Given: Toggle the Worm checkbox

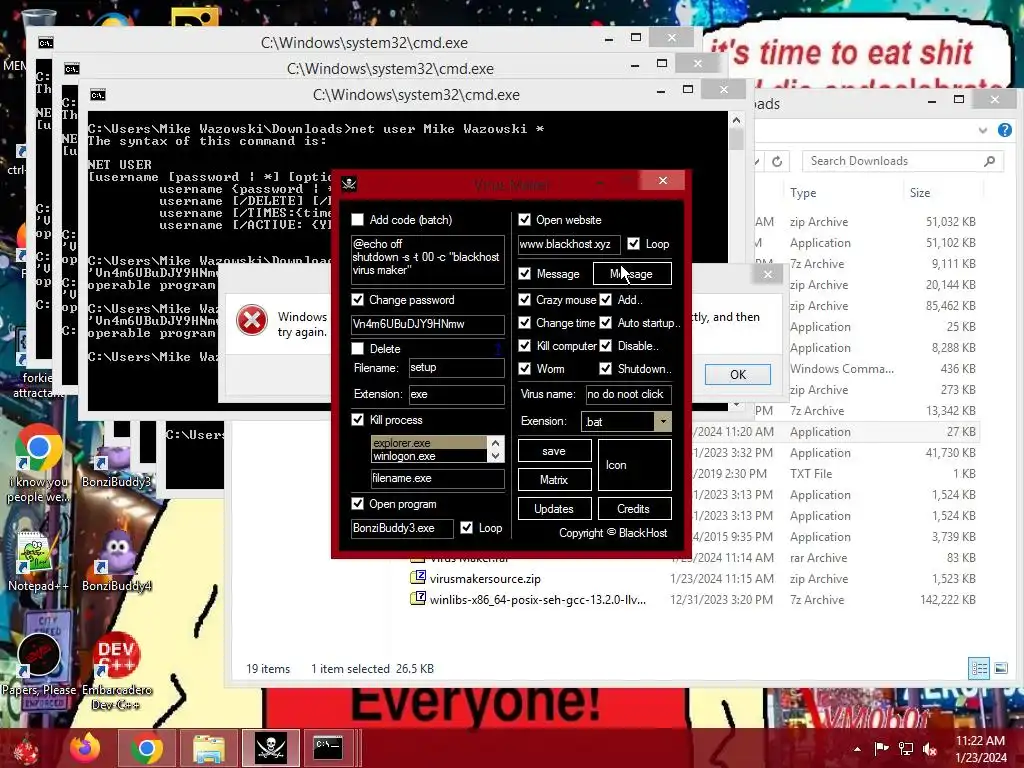Looking at the screenshot, I should coord(524,368).
